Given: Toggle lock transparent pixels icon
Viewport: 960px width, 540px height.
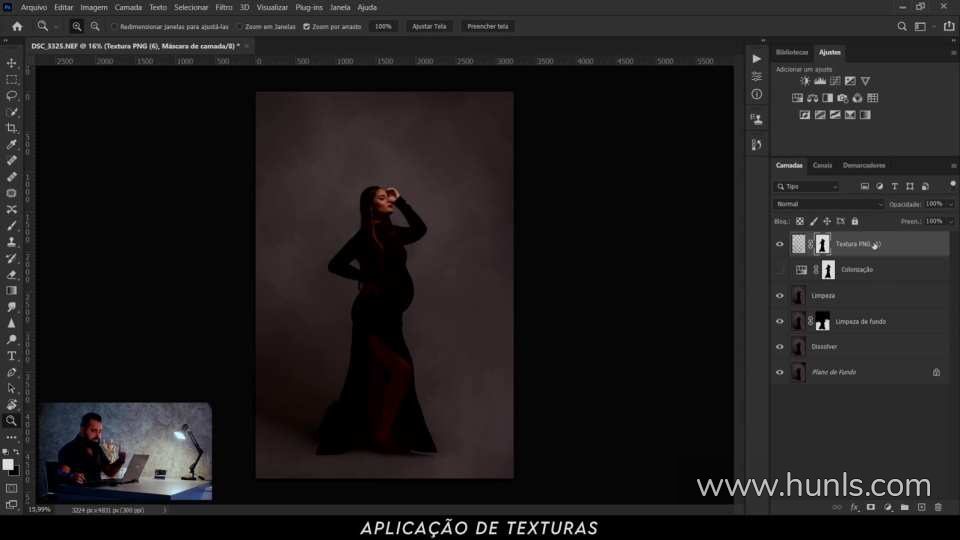Looking at the screenshot, I should click(x=800, y=221).
